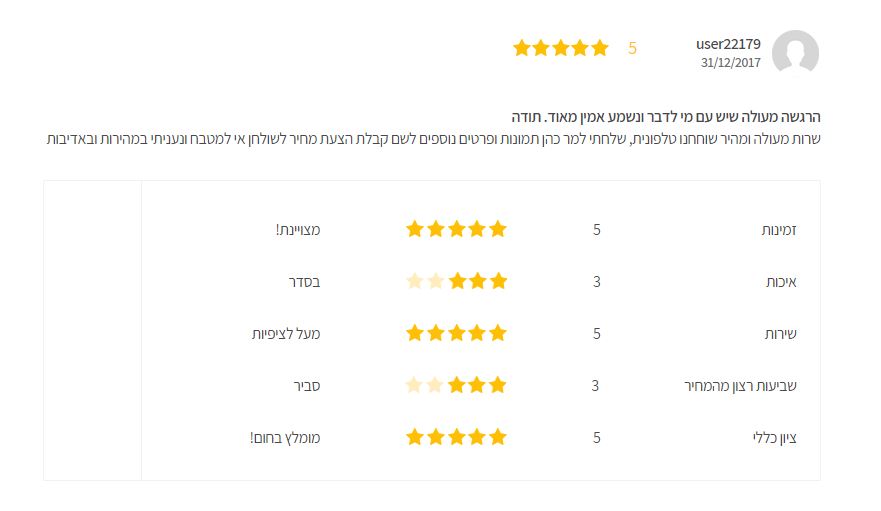Click the איכות category label
The image size is (881, 511).
click(x=781, y=282)
